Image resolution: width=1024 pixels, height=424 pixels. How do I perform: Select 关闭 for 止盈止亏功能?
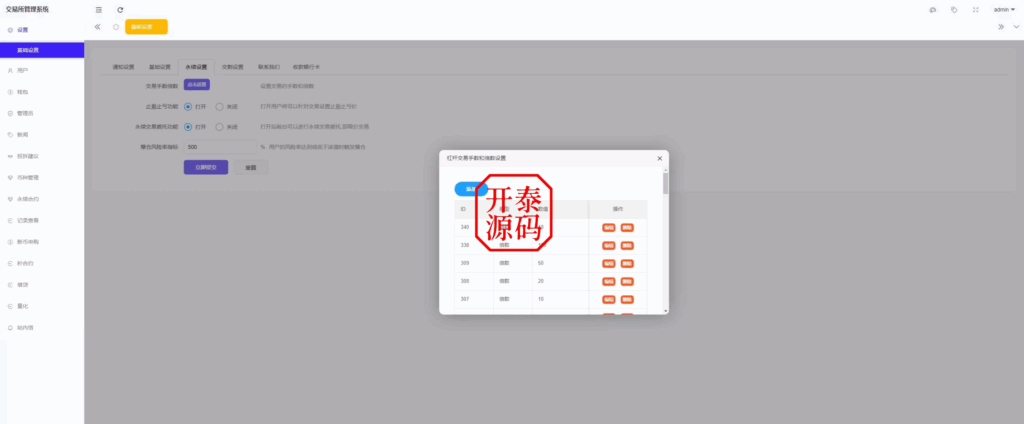219,106
